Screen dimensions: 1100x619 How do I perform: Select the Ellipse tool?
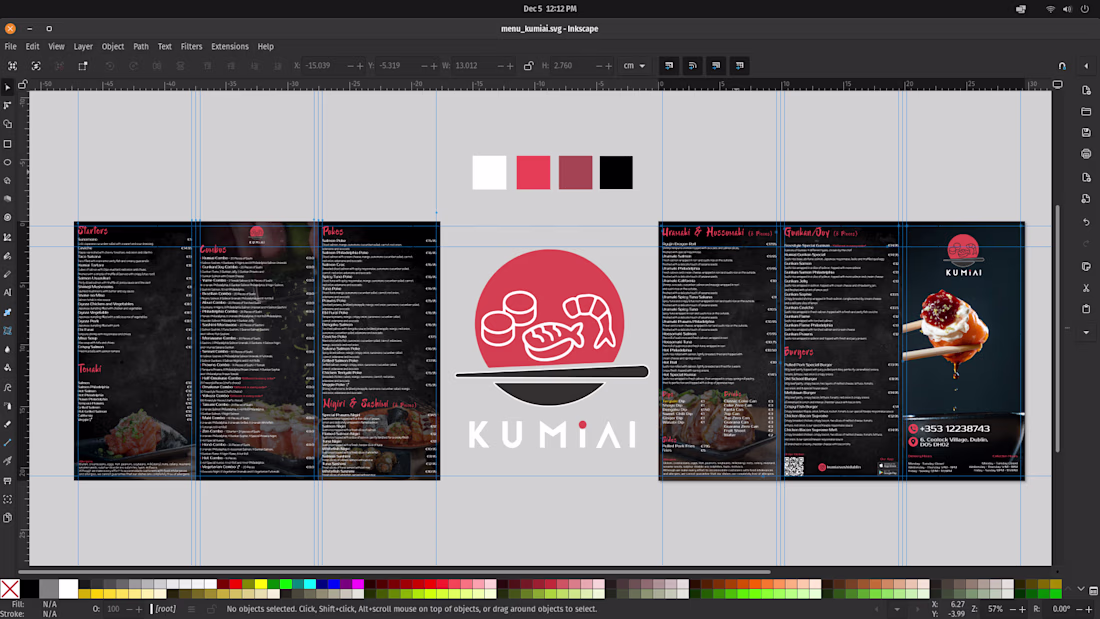pyautogui.click(x=8, y=162)
